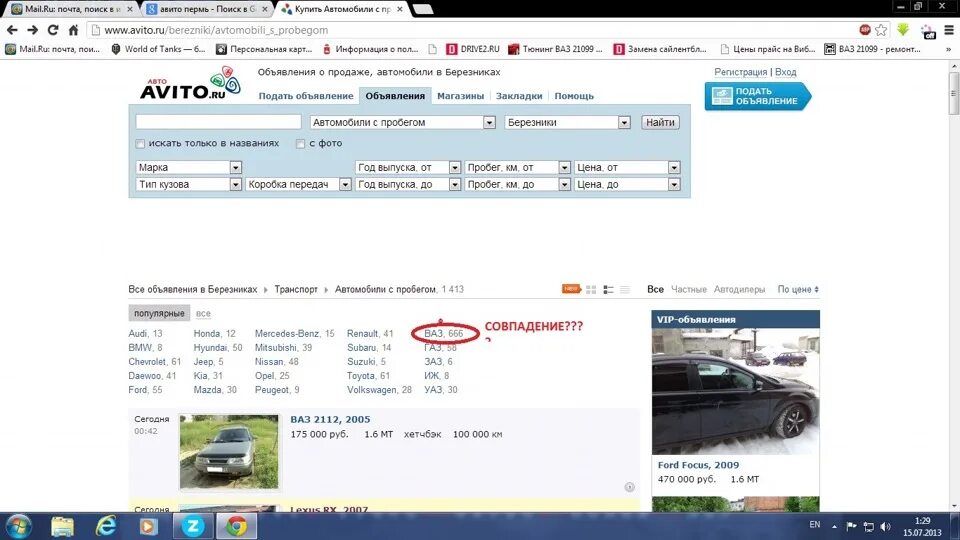Go back with the browser back arrow
This screenshot has width=960, height=540.
(12, 30)
